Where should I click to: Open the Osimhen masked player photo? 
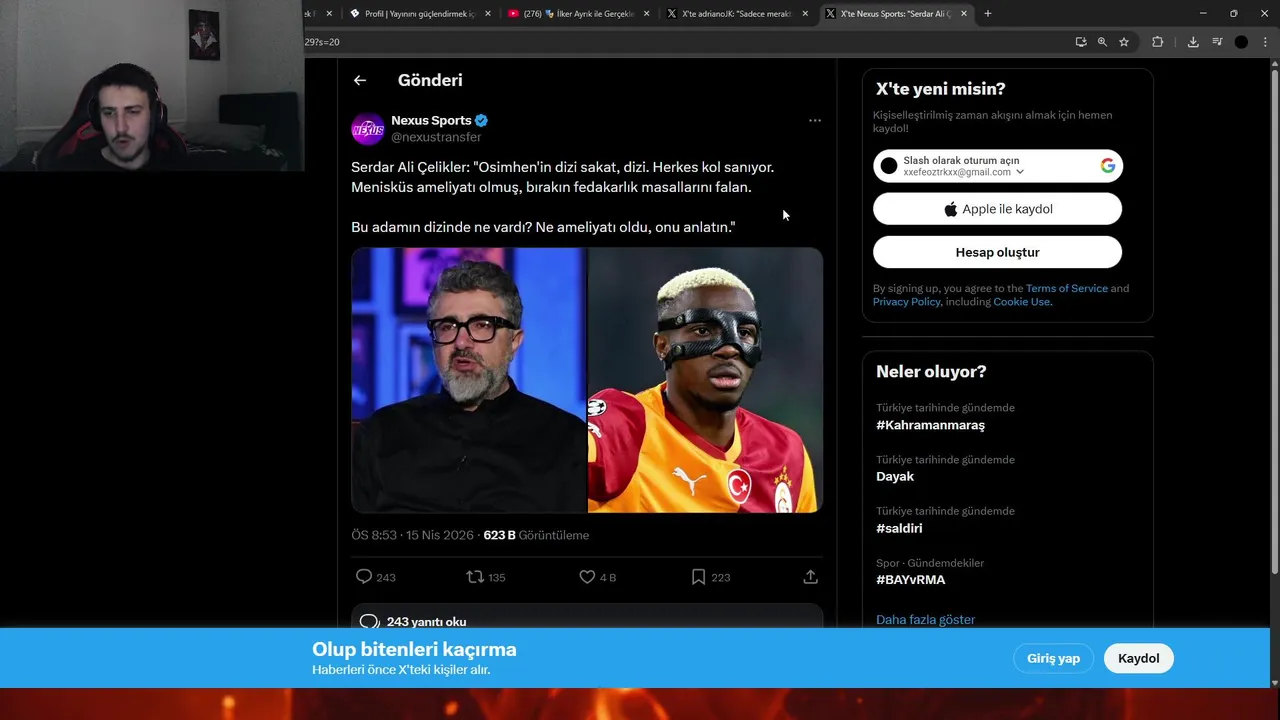tap(706, 380)
